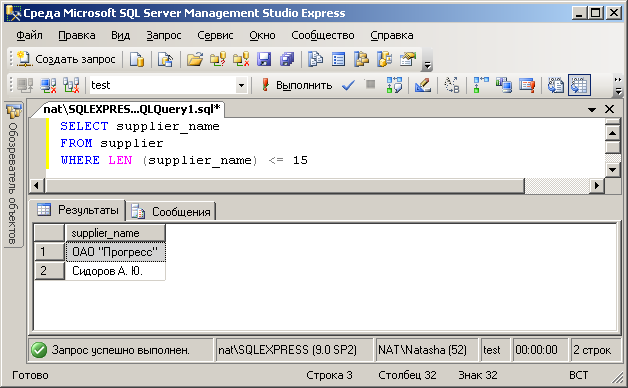Click the folder icon with red X

(x=241, y=59)
